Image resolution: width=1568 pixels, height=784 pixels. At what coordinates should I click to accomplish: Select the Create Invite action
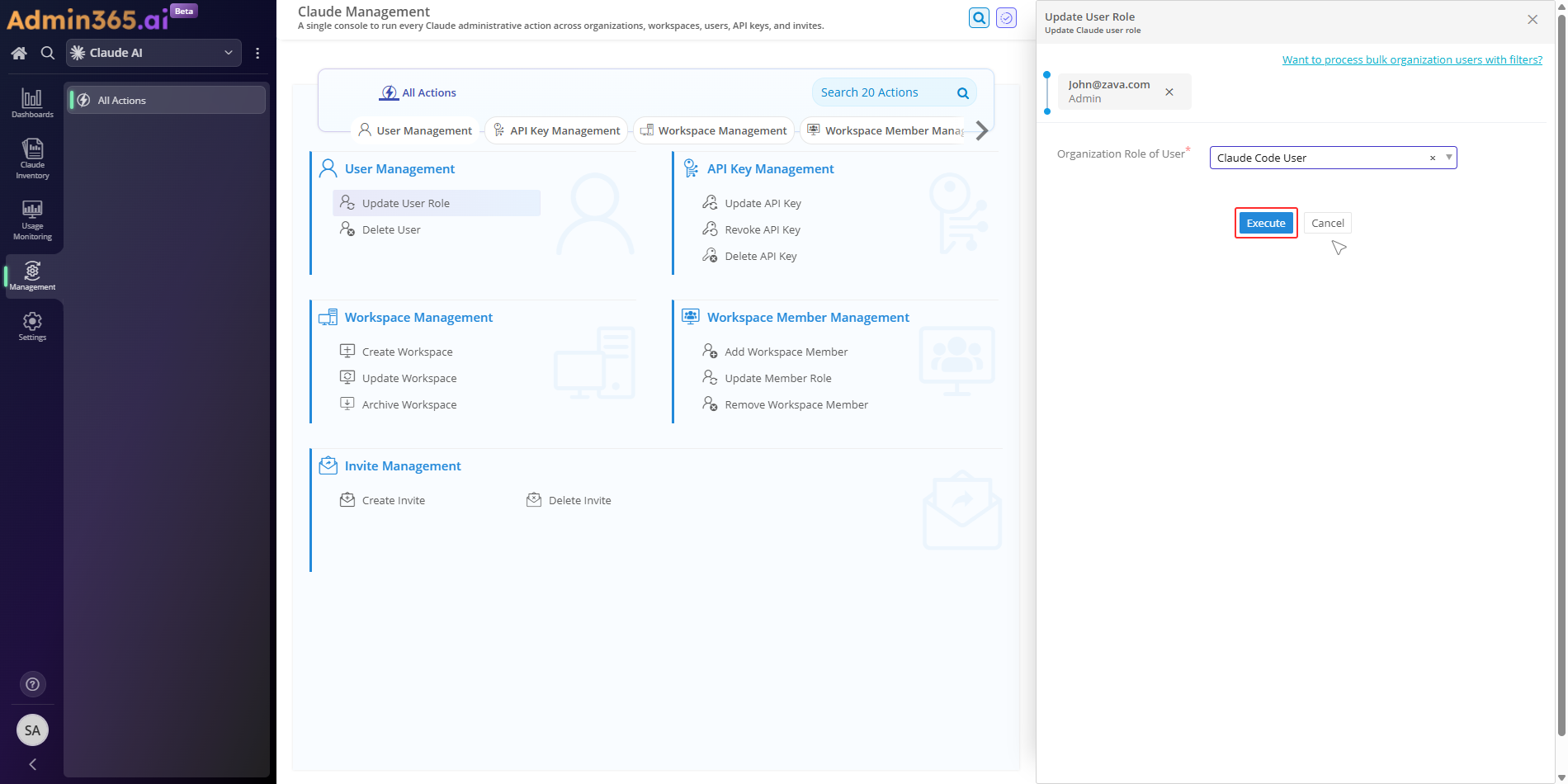[x=394, y=500]
